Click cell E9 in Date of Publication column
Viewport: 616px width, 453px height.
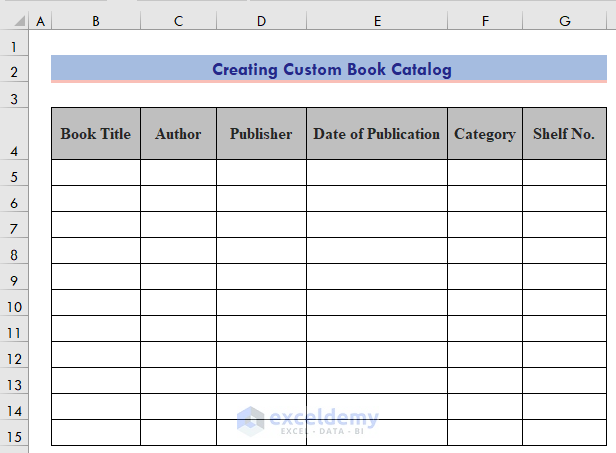click(x=377, y=277)
